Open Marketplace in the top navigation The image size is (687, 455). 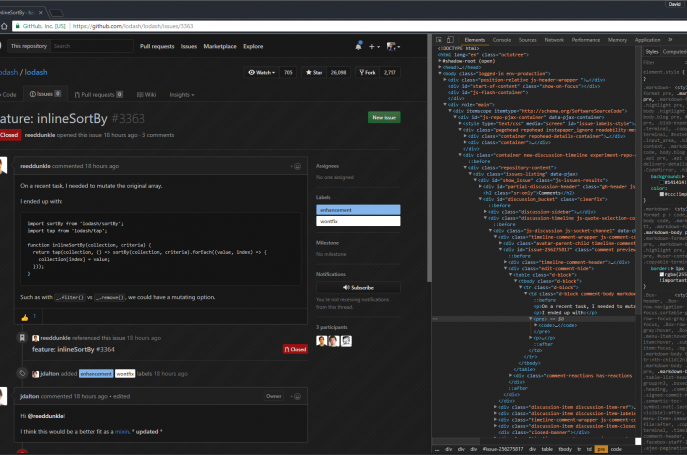pos(220,46)
